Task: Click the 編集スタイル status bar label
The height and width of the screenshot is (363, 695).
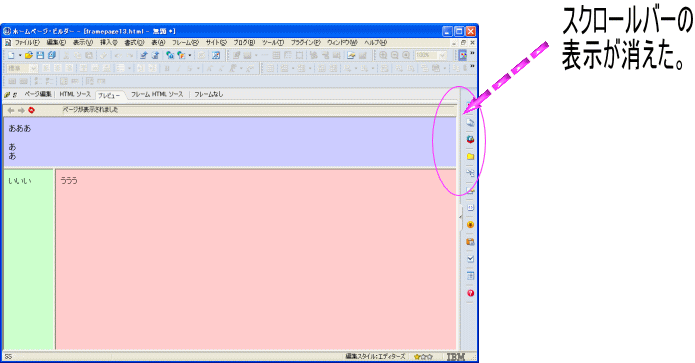Action: pyautogui.click(x=375, y=356)
